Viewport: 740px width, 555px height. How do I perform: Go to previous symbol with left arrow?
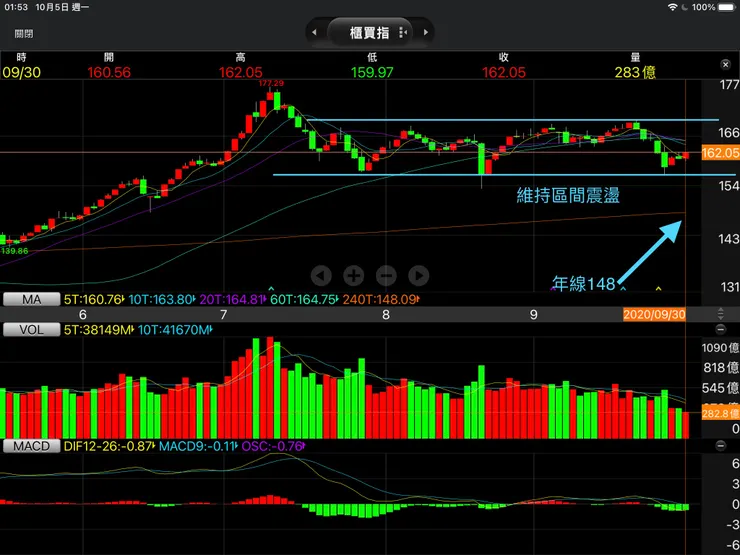314,32
